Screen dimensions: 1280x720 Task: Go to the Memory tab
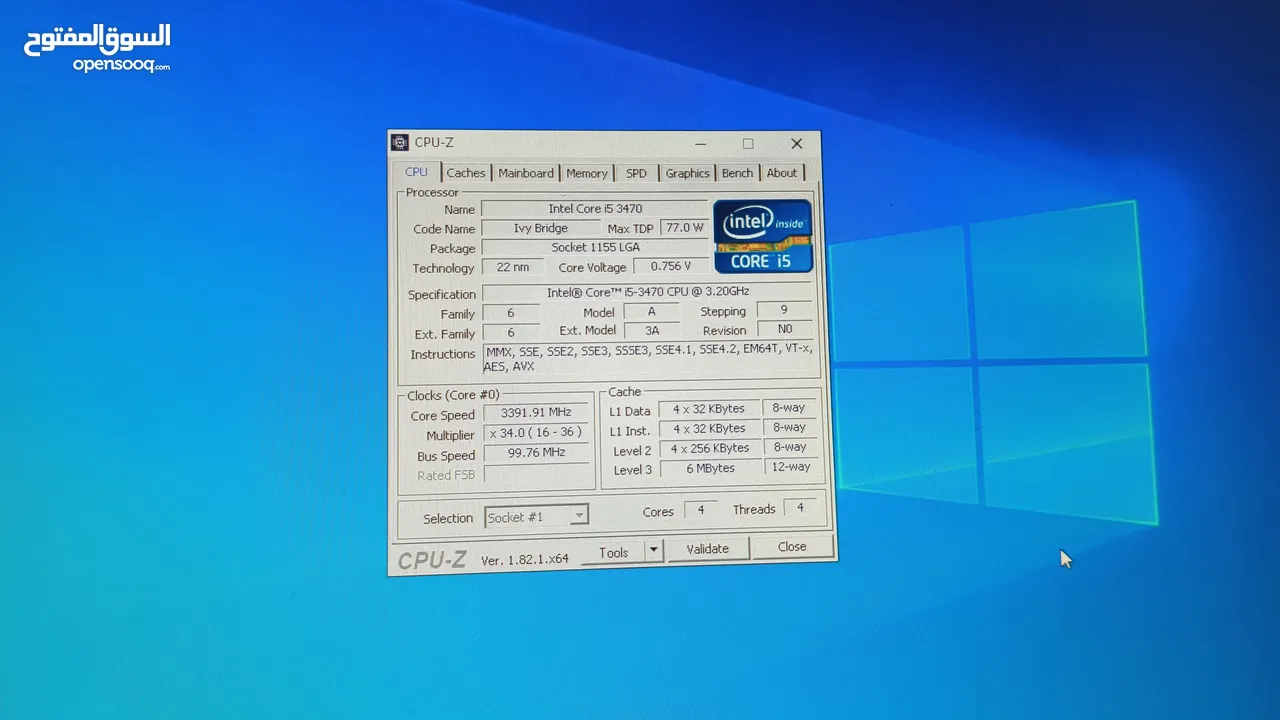pyautogui.click(x=586, y=173)
